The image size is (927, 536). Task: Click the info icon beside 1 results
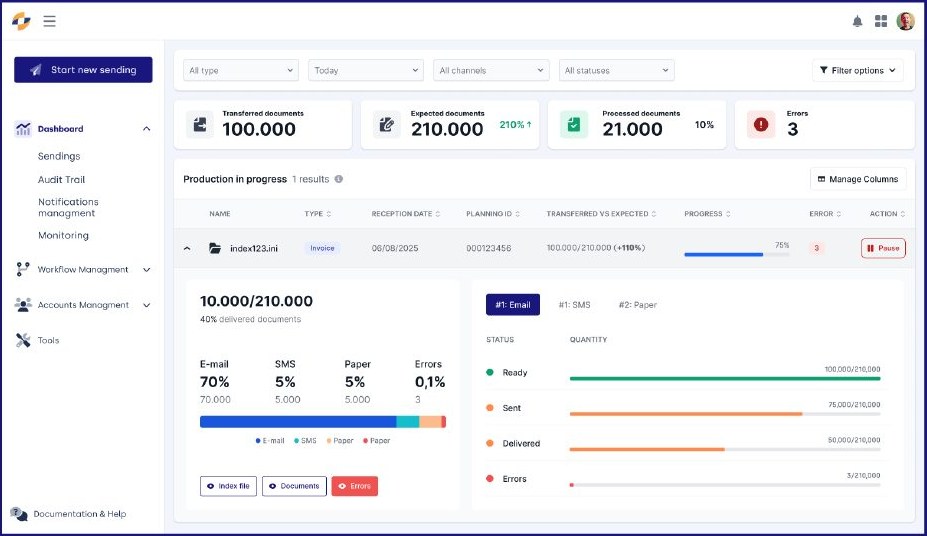pos(339,179)
